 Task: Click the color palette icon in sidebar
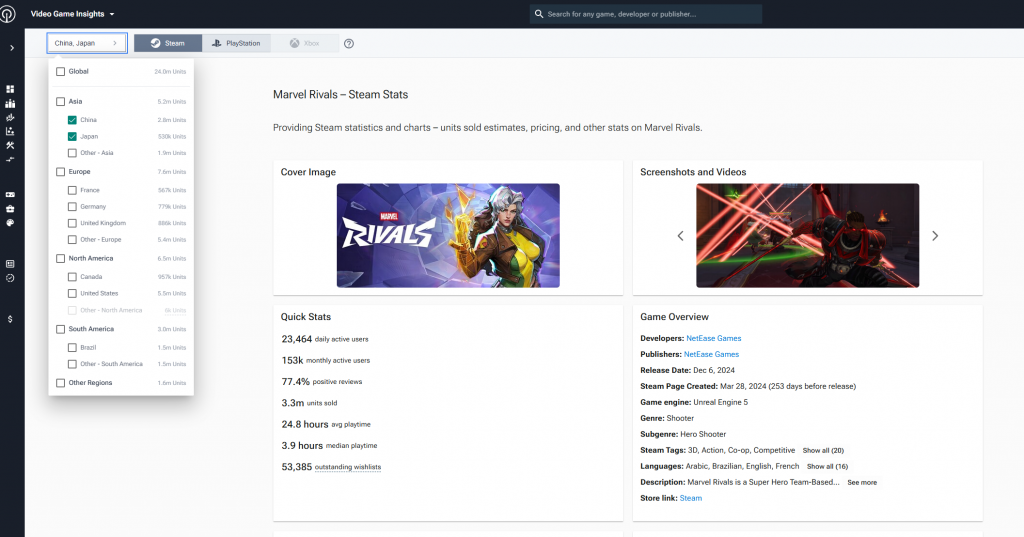(10, 223)
